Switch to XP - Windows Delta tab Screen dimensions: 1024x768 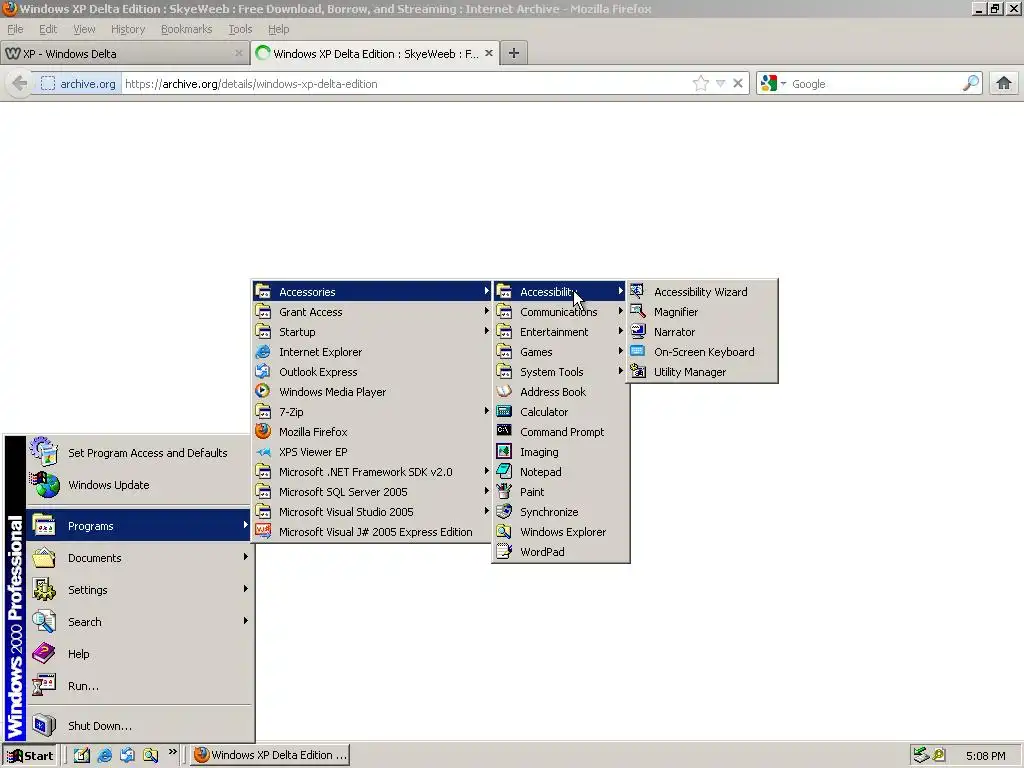click(124, 54)
